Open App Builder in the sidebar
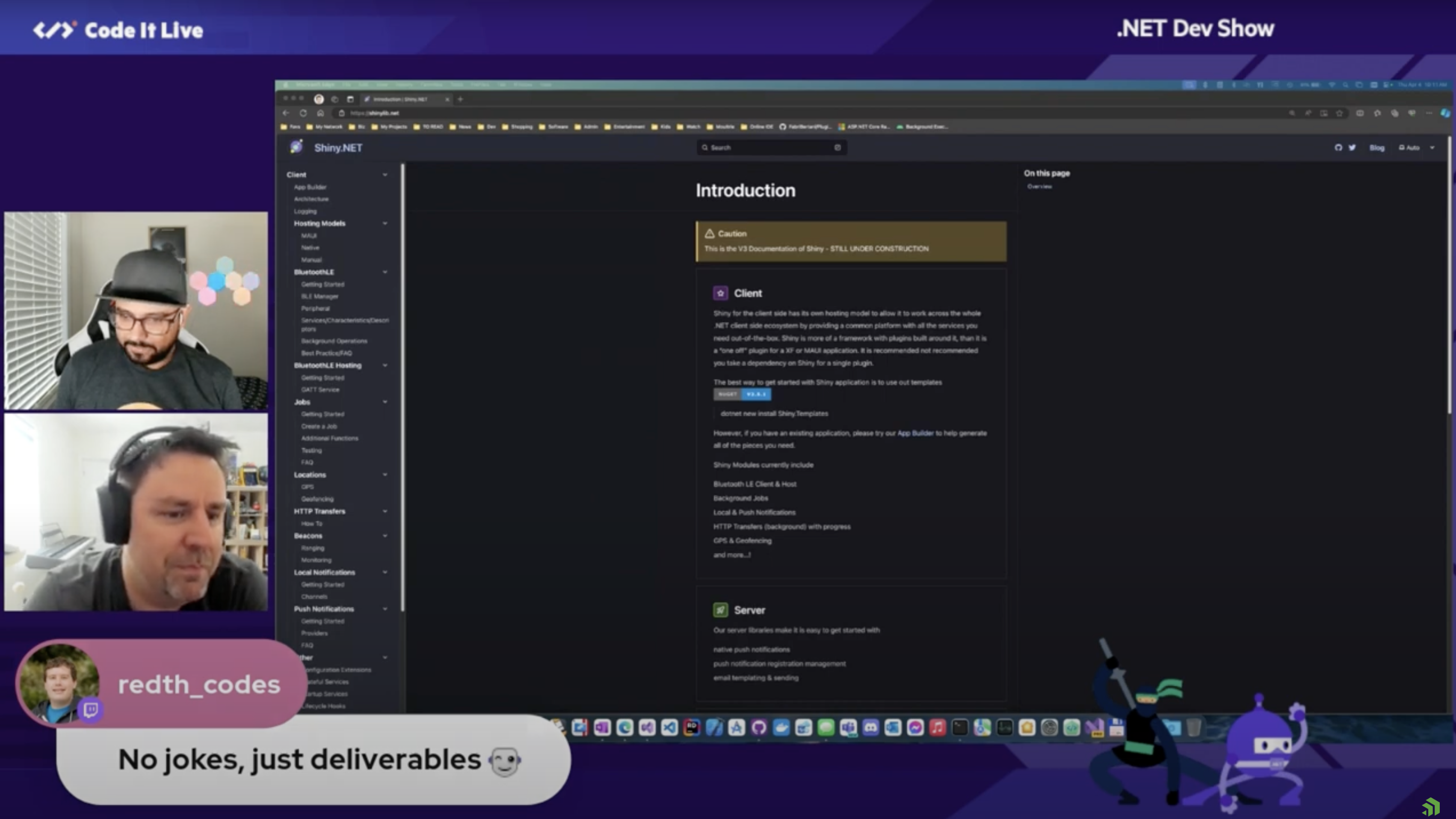Image resolution: width=1456 pixels, height=819 pixels. pos(310,187)
